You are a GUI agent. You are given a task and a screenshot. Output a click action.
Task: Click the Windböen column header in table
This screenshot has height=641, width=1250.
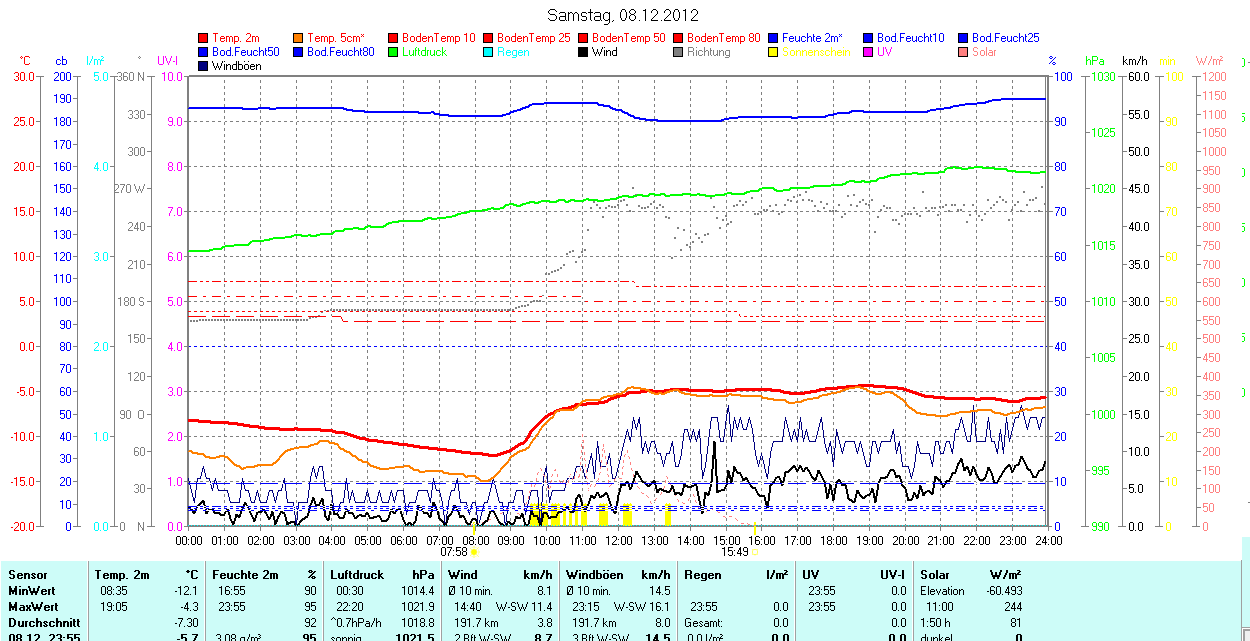596,575
